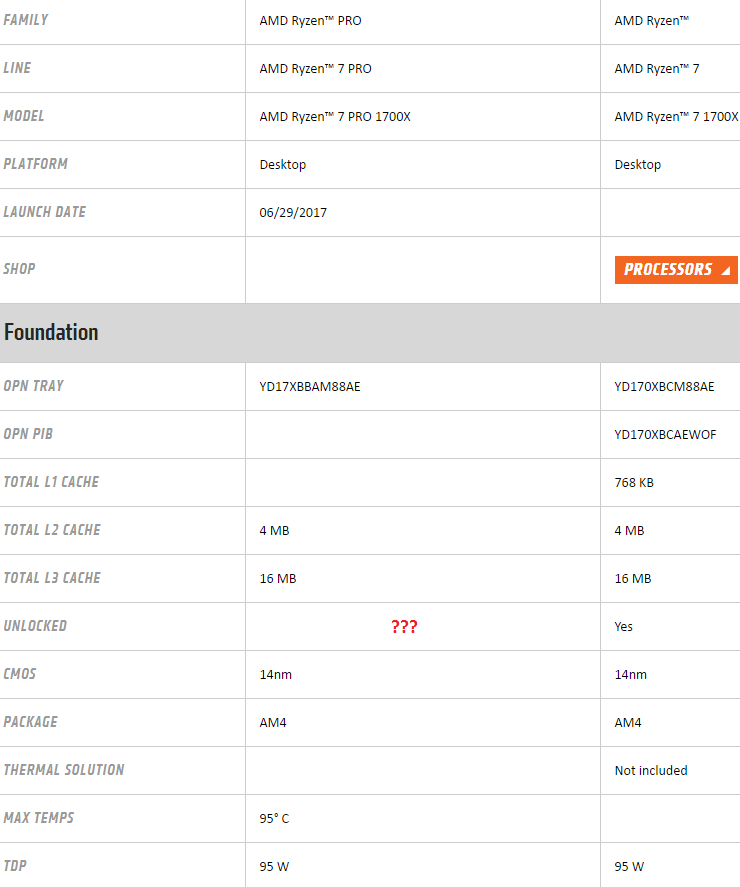Click the AMD Ryzen™ PRO family value
Screen dimensions: 740x887
click(x=310, y=21)
